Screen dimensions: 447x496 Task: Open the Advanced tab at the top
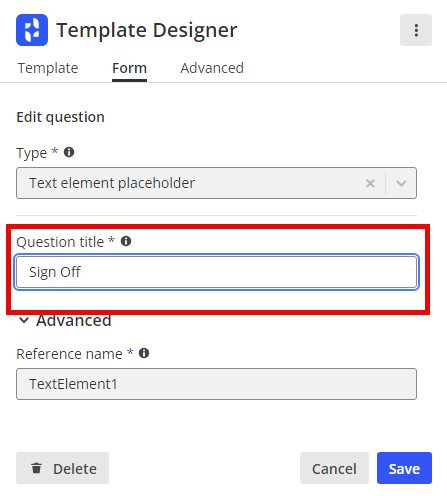click(x=212, y=68)
